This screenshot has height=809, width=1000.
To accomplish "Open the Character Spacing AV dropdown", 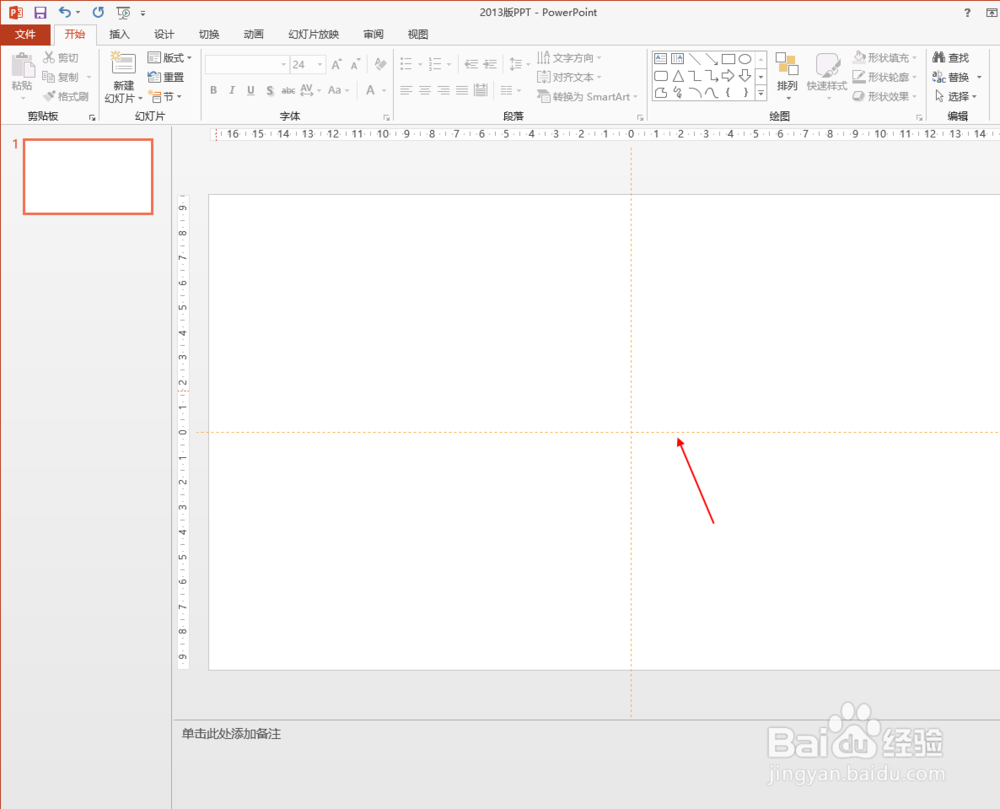I will 310,91.
